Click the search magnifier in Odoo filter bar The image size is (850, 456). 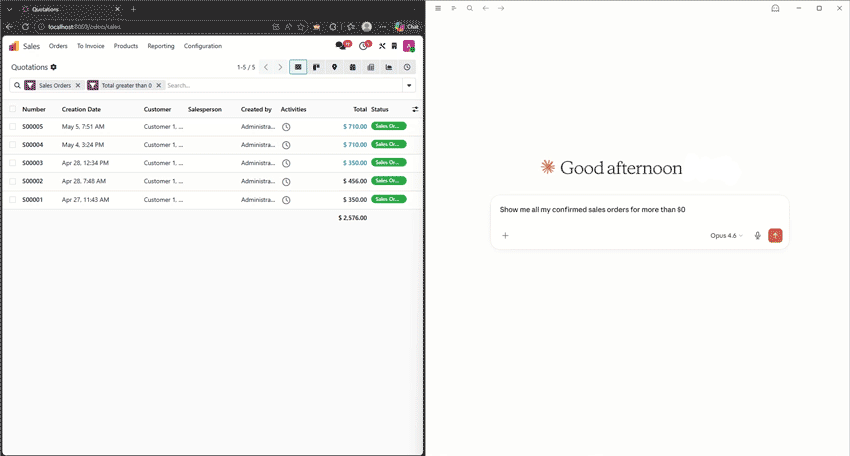click(17, 86)
